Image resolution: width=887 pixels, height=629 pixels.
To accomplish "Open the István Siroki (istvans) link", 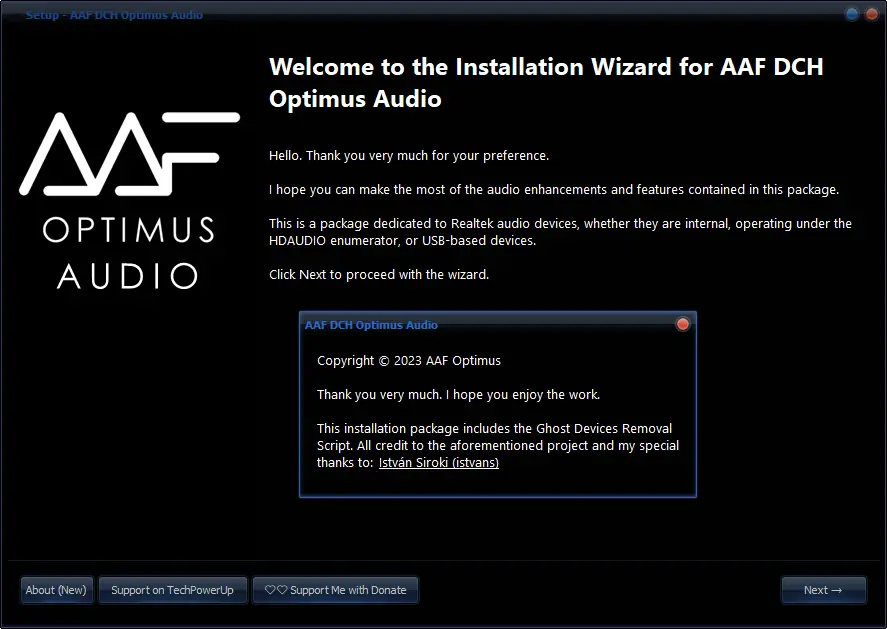I will click(x=438, y=463).
